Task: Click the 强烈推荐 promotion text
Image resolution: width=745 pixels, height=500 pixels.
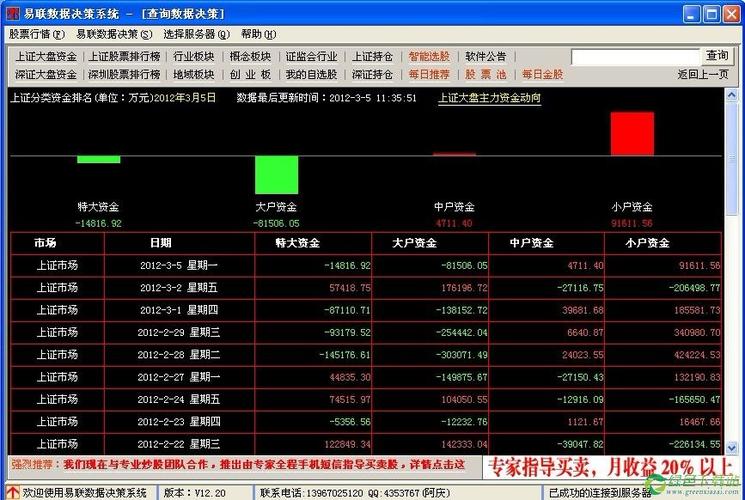Action: (238, 465)
